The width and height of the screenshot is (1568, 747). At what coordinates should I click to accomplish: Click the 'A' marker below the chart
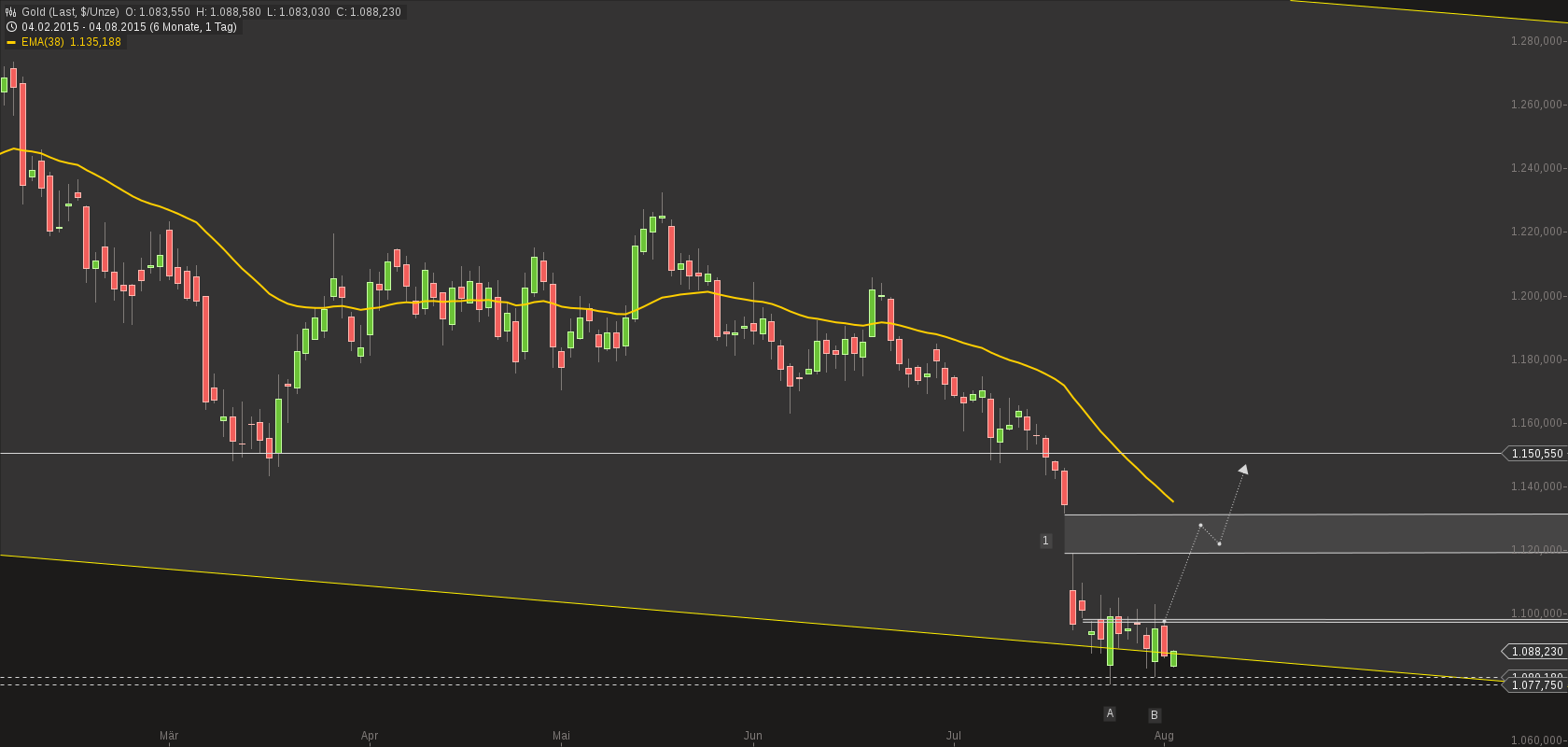(1110, 713)
